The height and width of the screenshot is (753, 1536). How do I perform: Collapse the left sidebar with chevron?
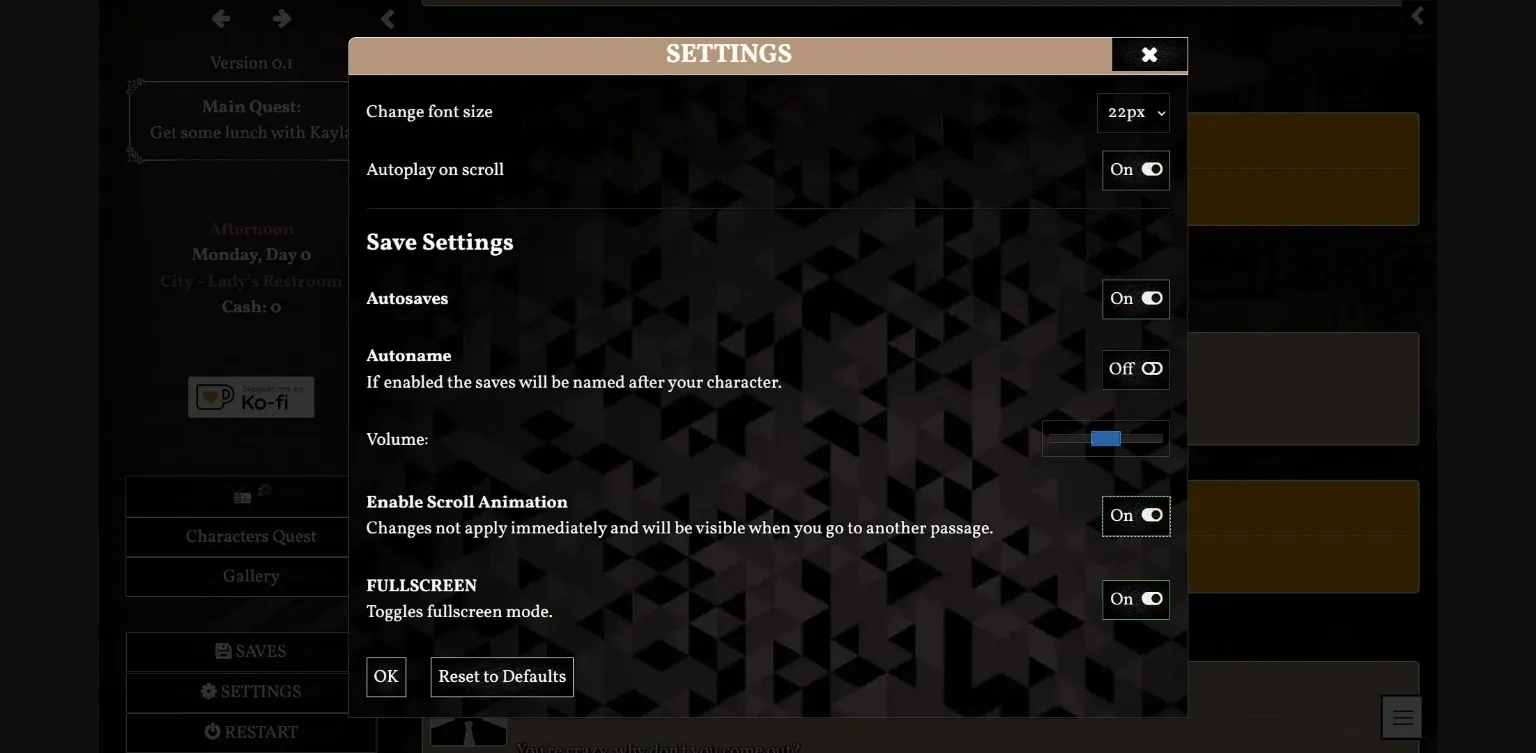coord(388,18)
